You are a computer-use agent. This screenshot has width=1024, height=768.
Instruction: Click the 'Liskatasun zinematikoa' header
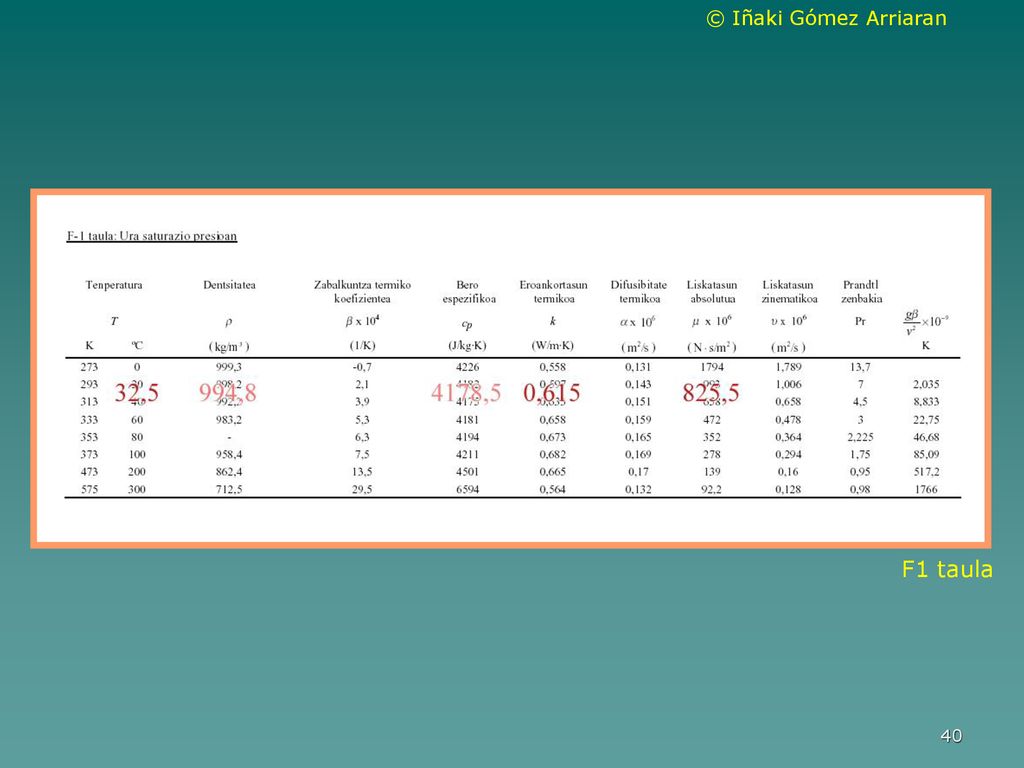click(x=789, y=291)
